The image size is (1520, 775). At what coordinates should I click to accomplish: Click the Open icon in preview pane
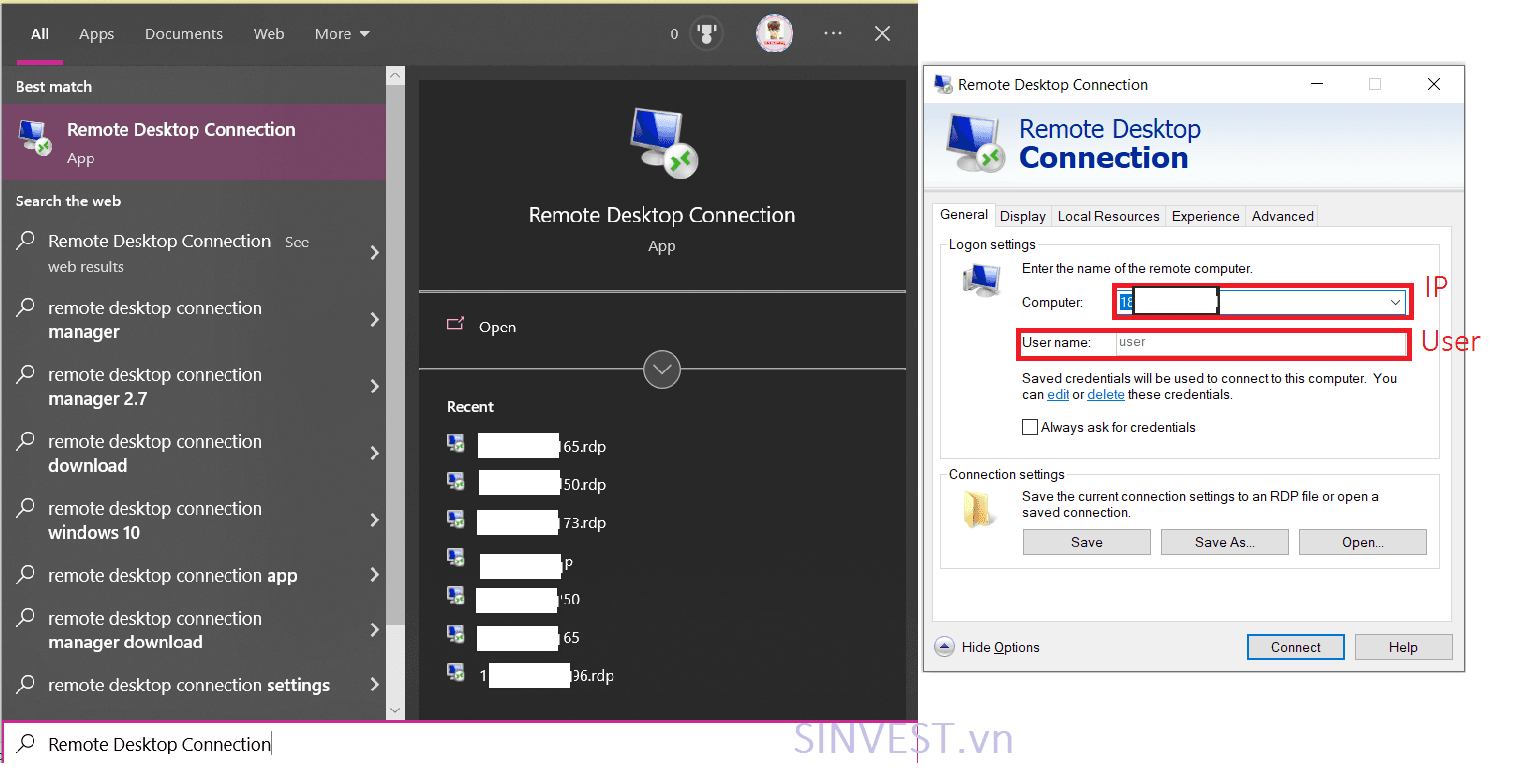tap(456, 325)
